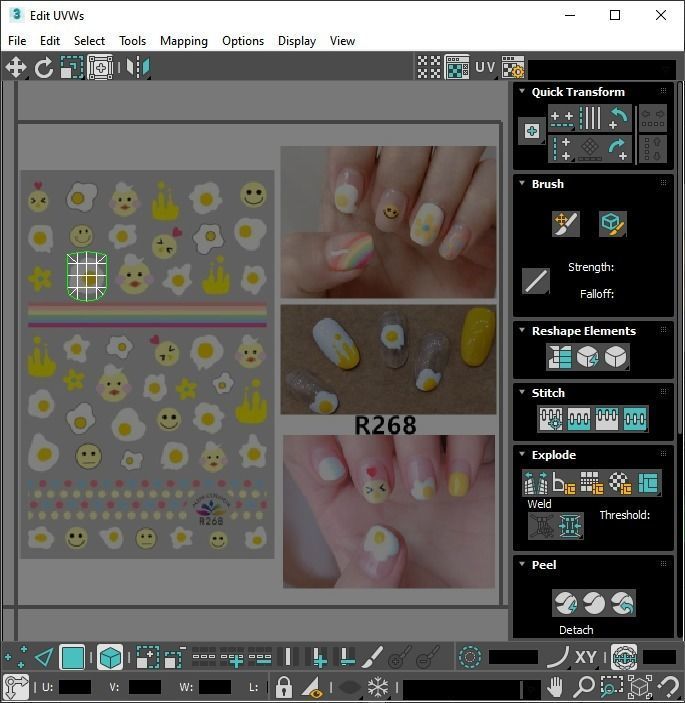Click the Paint Select brush icon
The height and width of the screenshot is (703, 685).
click(371, 658)
